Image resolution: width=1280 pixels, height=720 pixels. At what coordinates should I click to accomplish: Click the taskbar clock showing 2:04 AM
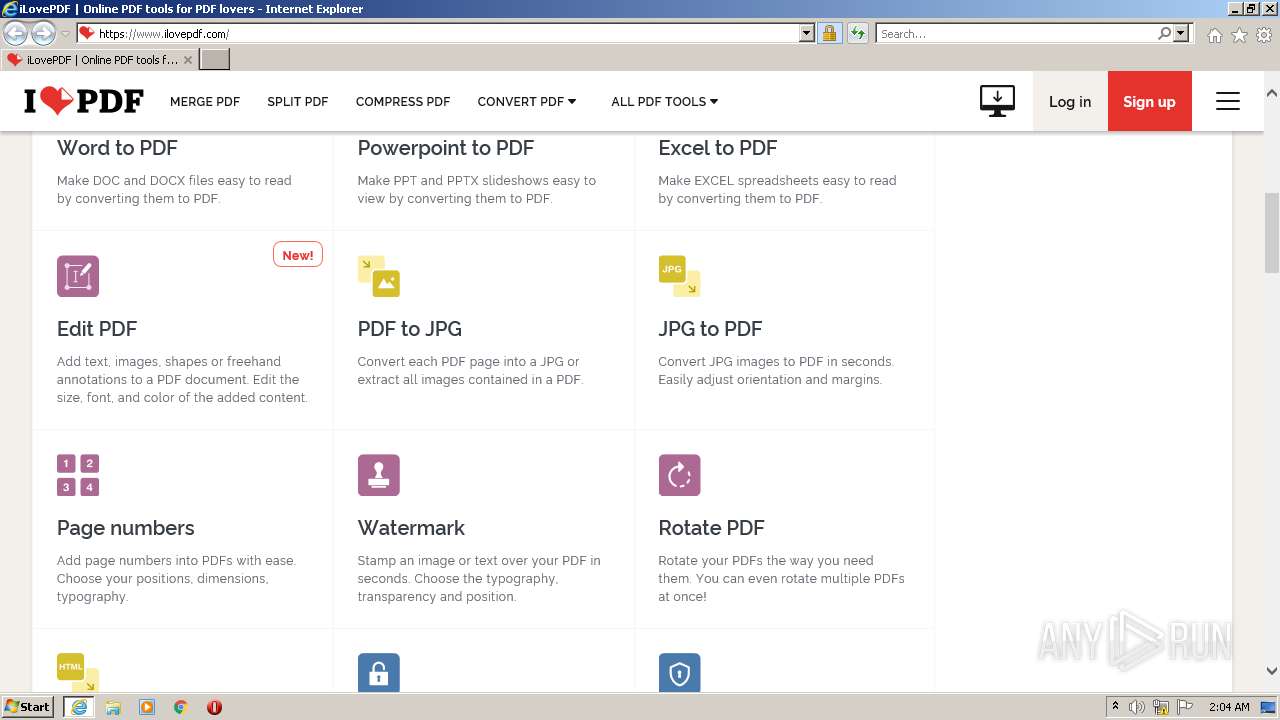1229,707
